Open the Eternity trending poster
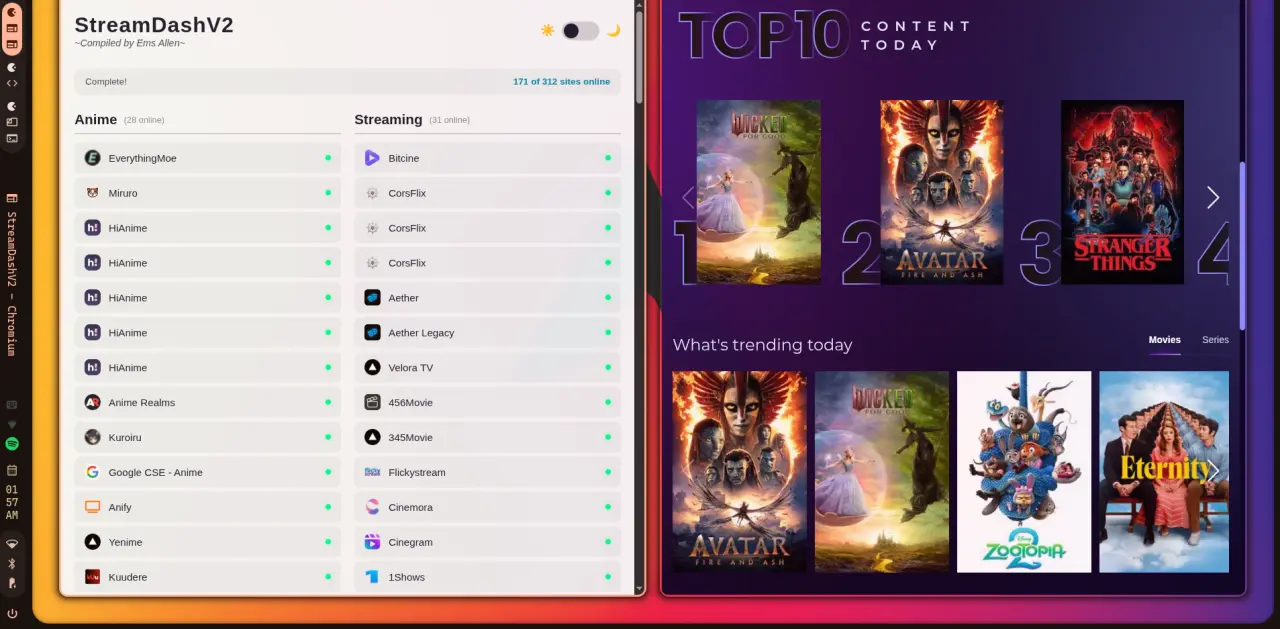The height and width of the screenshot is (629, 1280). click(x=1164, y=472)
